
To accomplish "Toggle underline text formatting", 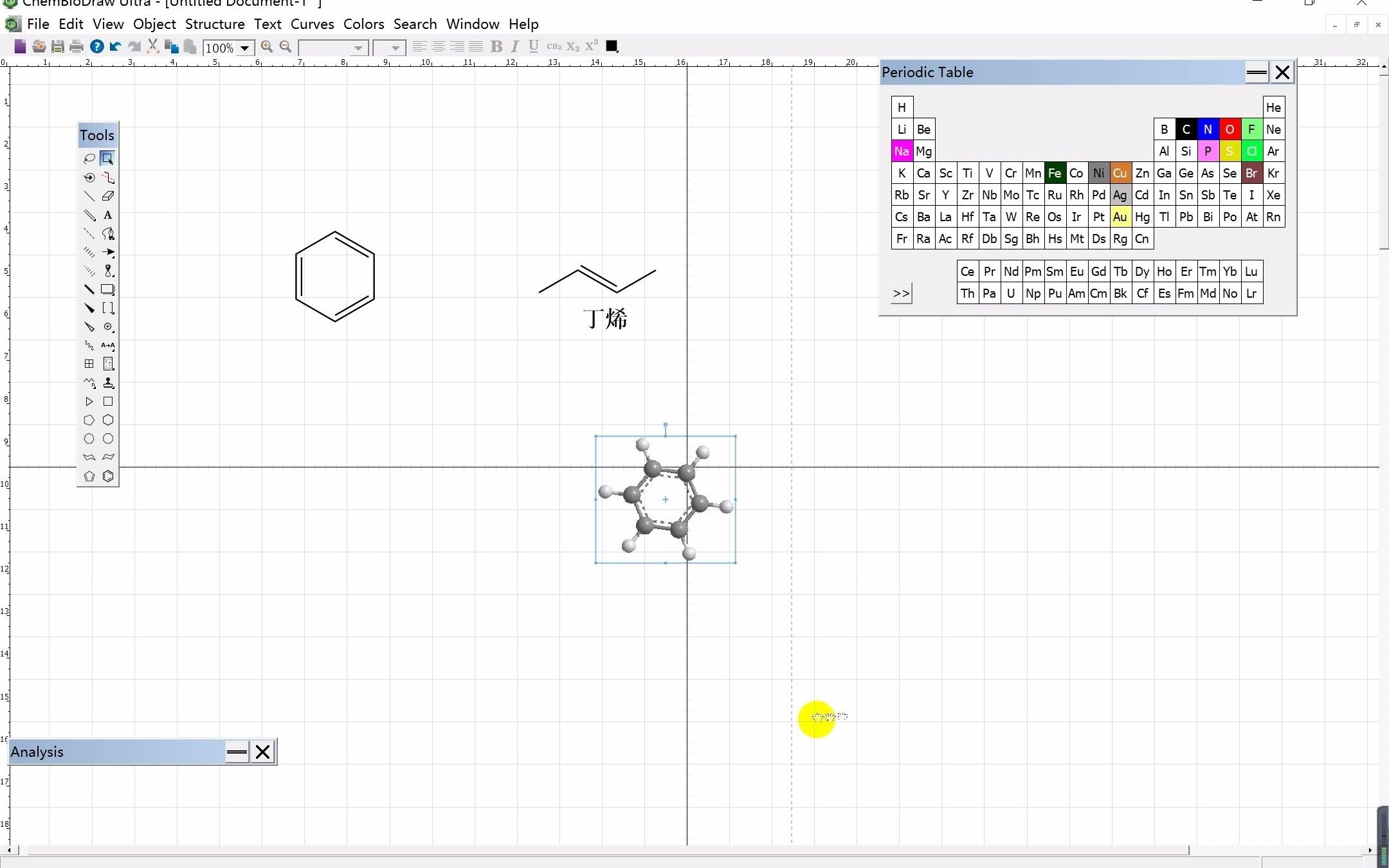I will coord(533,46).
